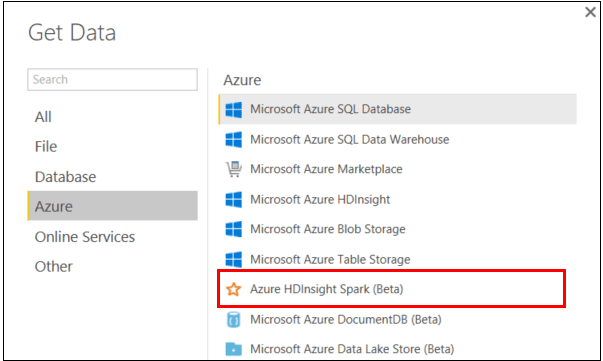603x361 pixels.
Task: Select Microsoft Azure Data Lake Store (Beta) text
Action: (x=352, y=349)
